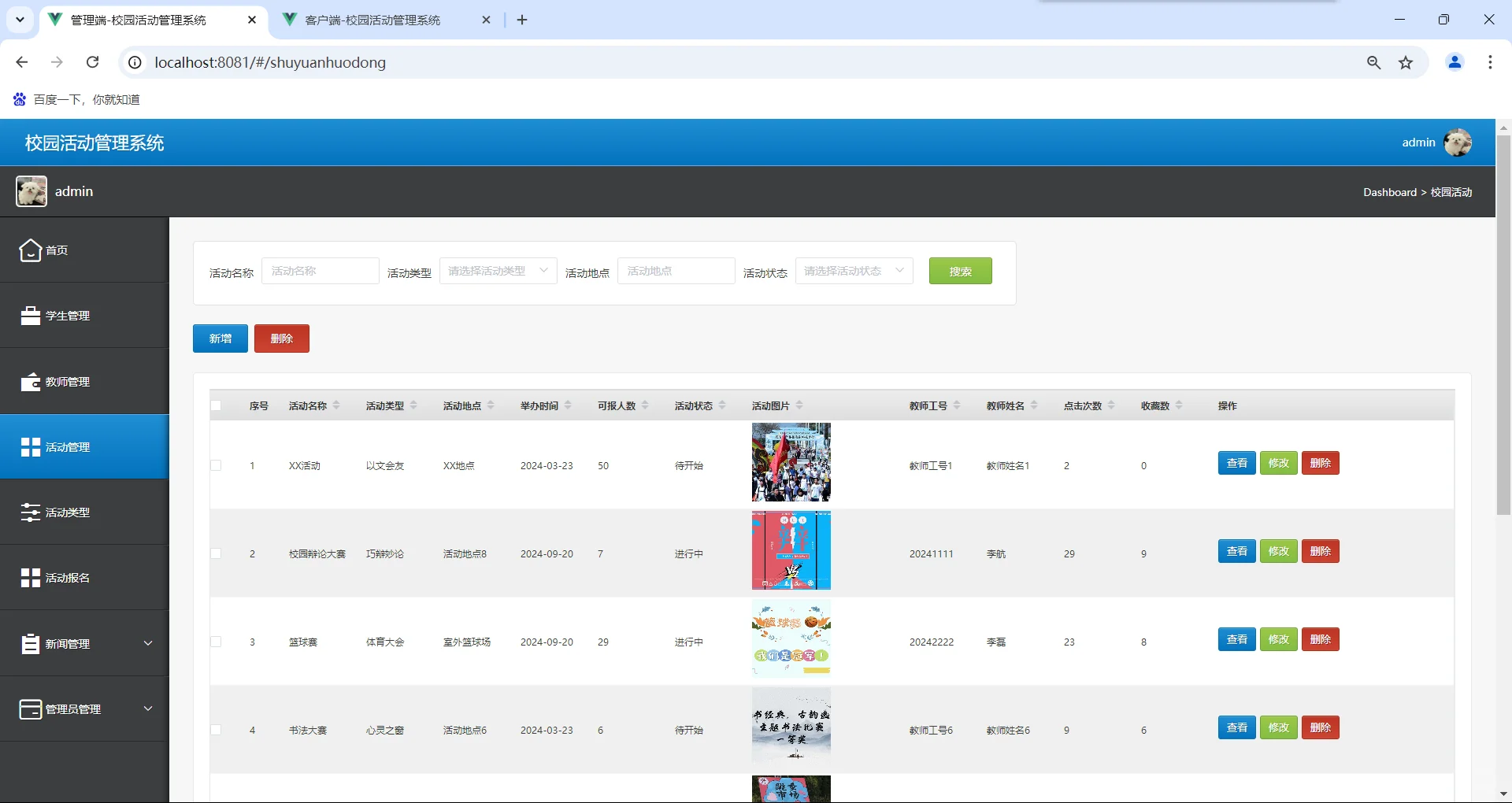The width and height of the screenshot is (1512, 803).
Task: Expand the 管理员管理 submenu
Action: 148,709
